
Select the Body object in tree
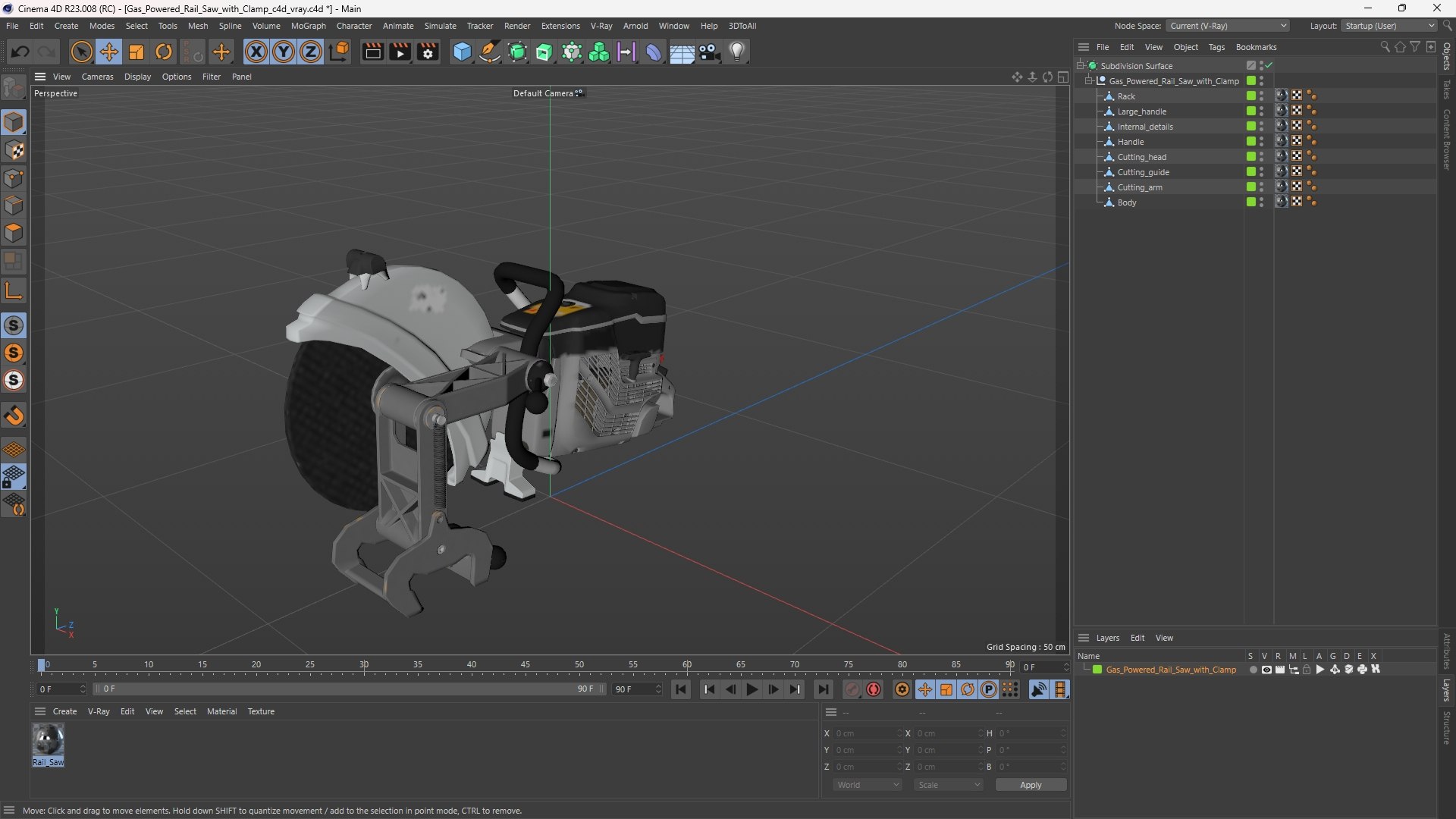coord(1126,202)
